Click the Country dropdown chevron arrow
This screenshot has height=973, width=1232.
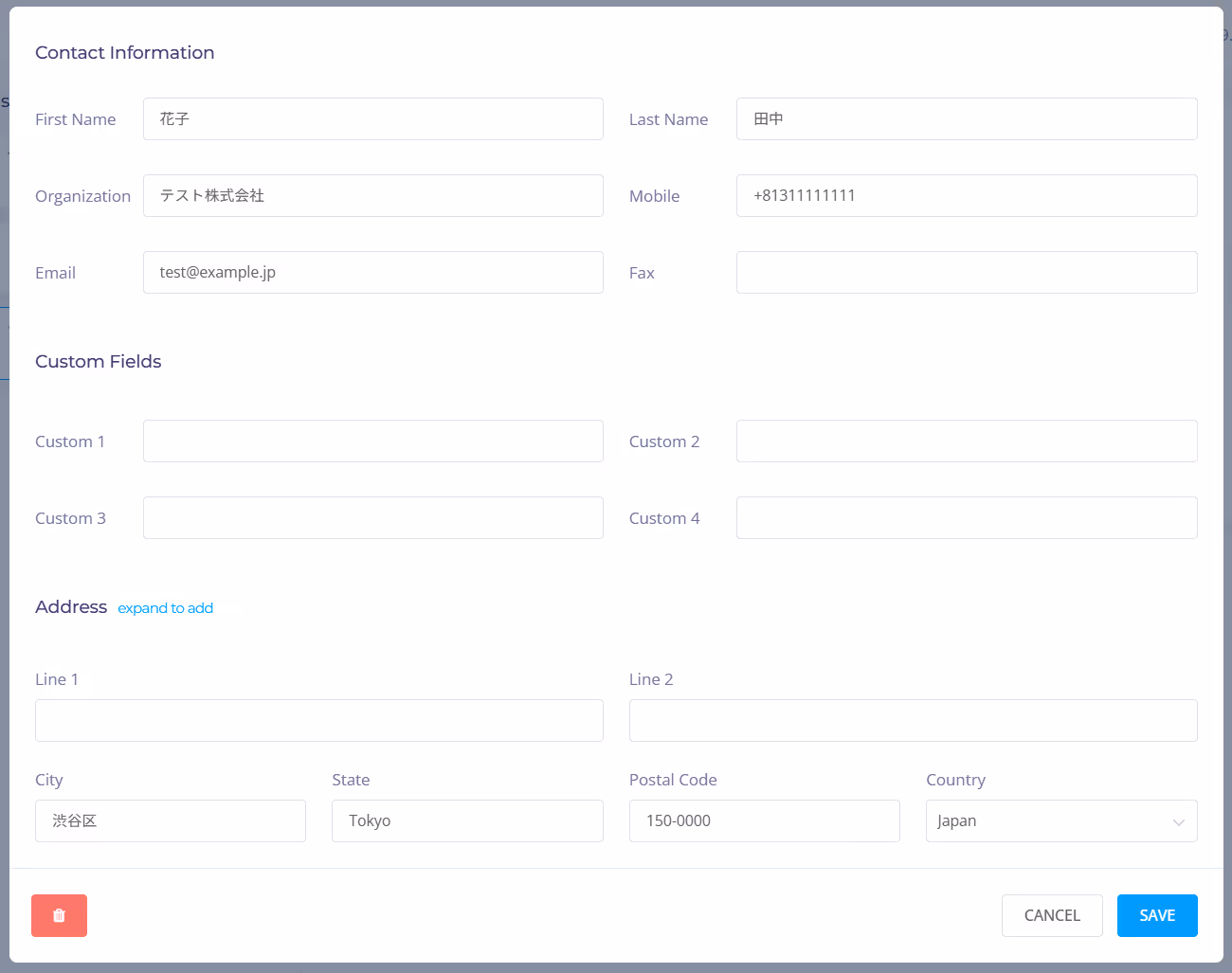point(1179,822)
